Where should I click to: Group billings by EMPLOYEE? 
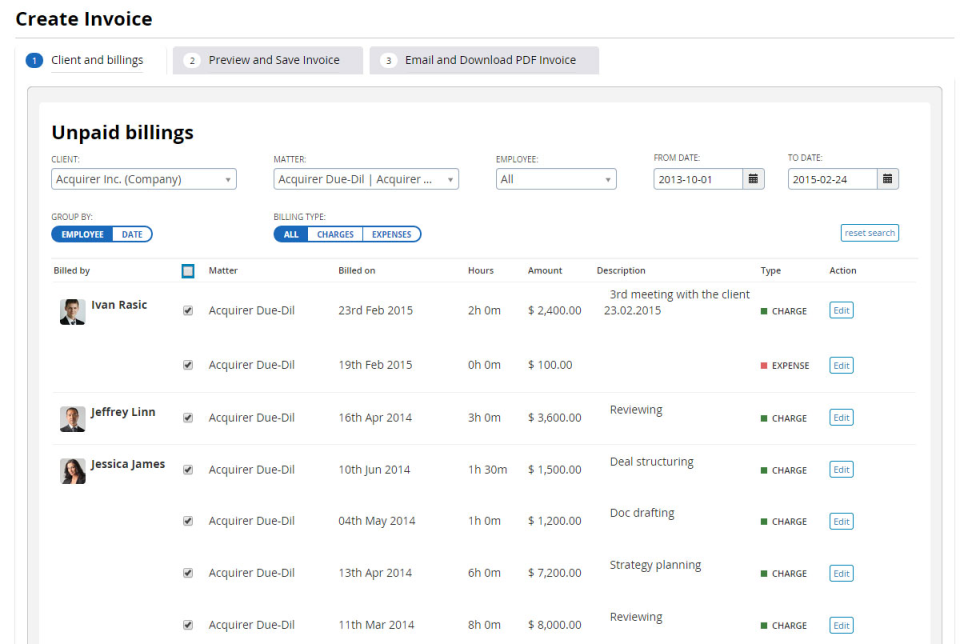tap(81, 234)
